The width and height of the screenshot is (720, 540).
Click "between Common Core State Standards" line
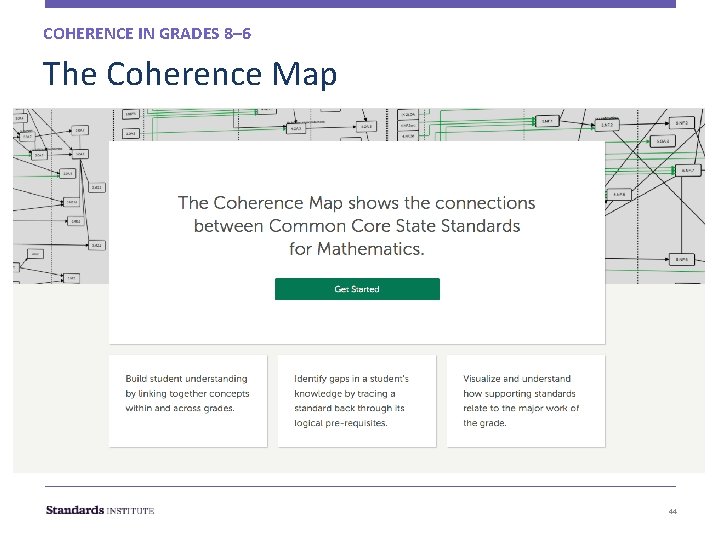357,226
